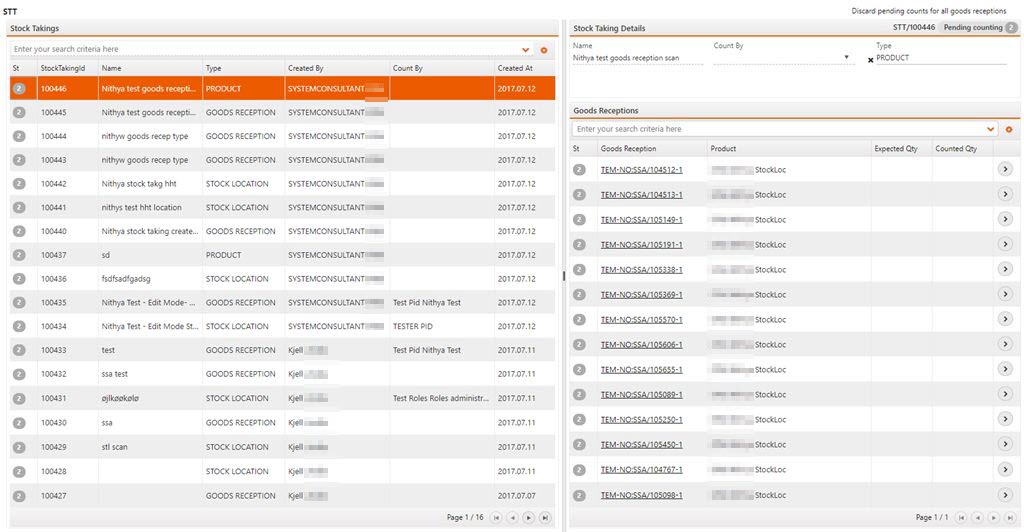This screenshot has height=532, width=1024.
Task: Sort goods receptions by Product column
Action: coord(723,149)
